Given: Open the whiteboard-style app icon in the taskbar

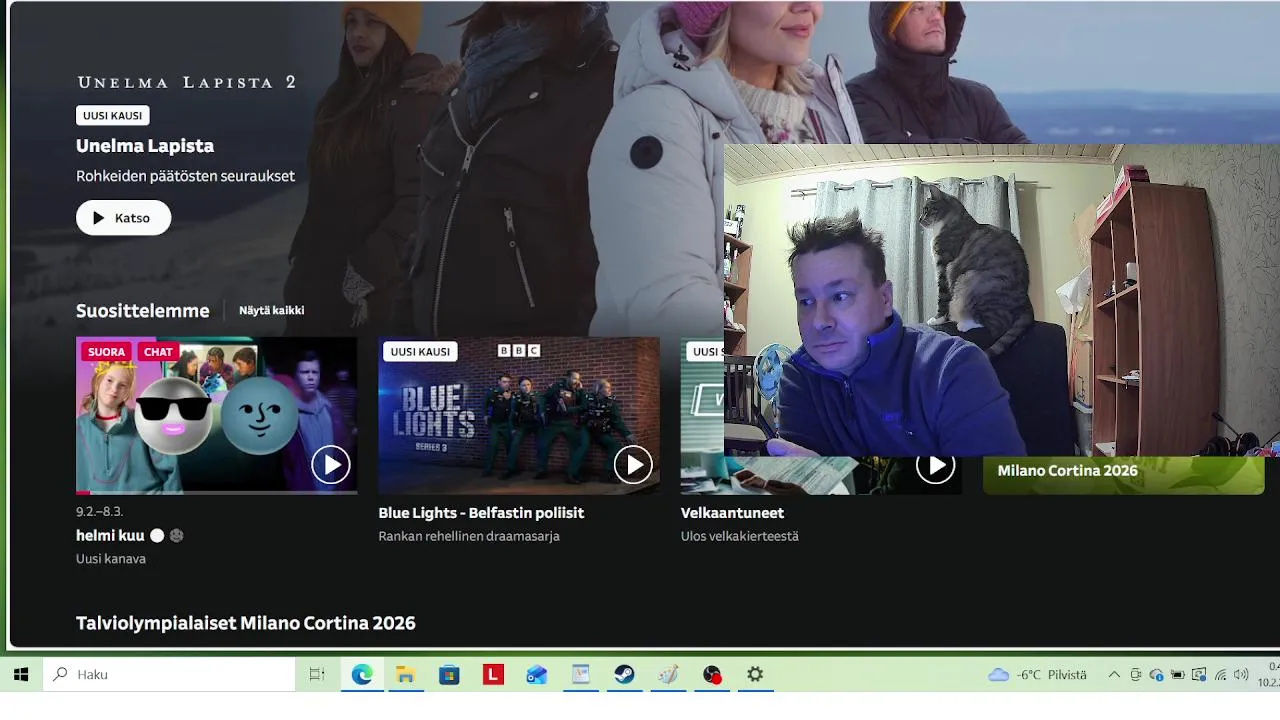Looking at the screenshot, I should point(581,675).
